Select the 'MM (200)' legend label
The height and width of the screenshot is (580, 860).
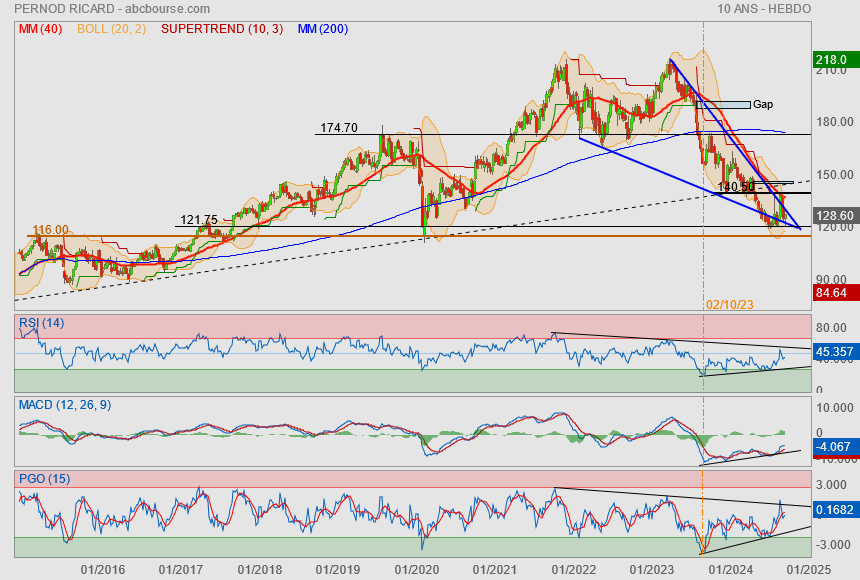[322, 29]
